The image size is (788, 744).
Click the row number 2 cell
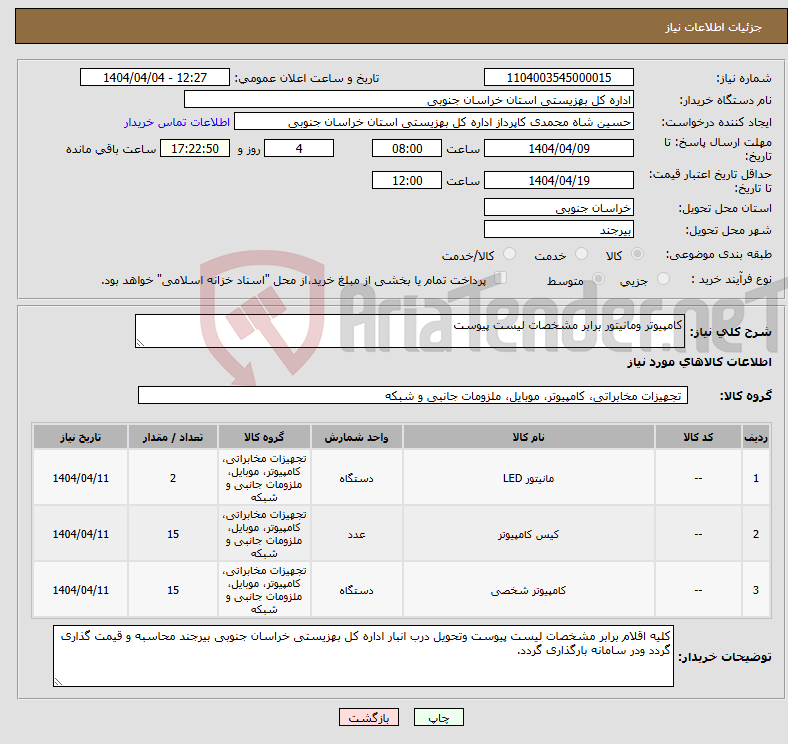pos(756,534)
